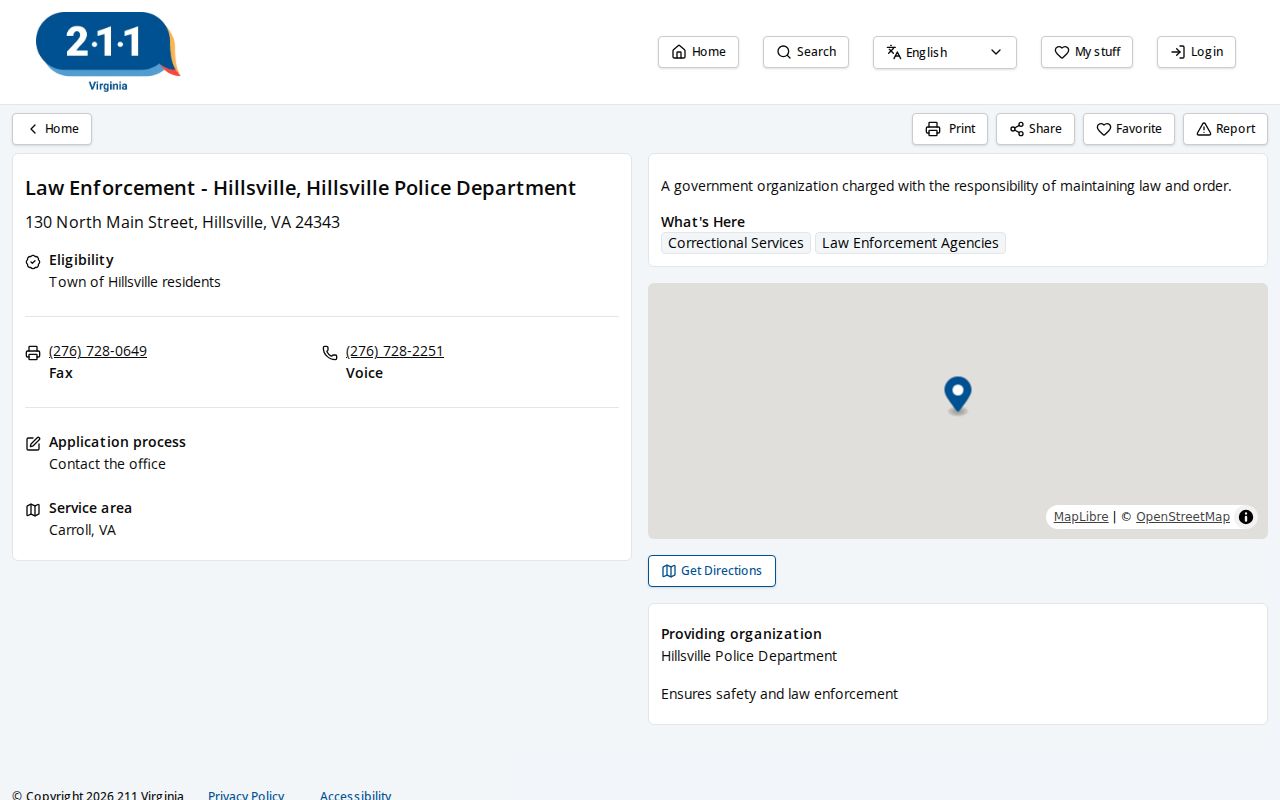Click the fax printer icon

pyautogui.click(x=33, y=353)
